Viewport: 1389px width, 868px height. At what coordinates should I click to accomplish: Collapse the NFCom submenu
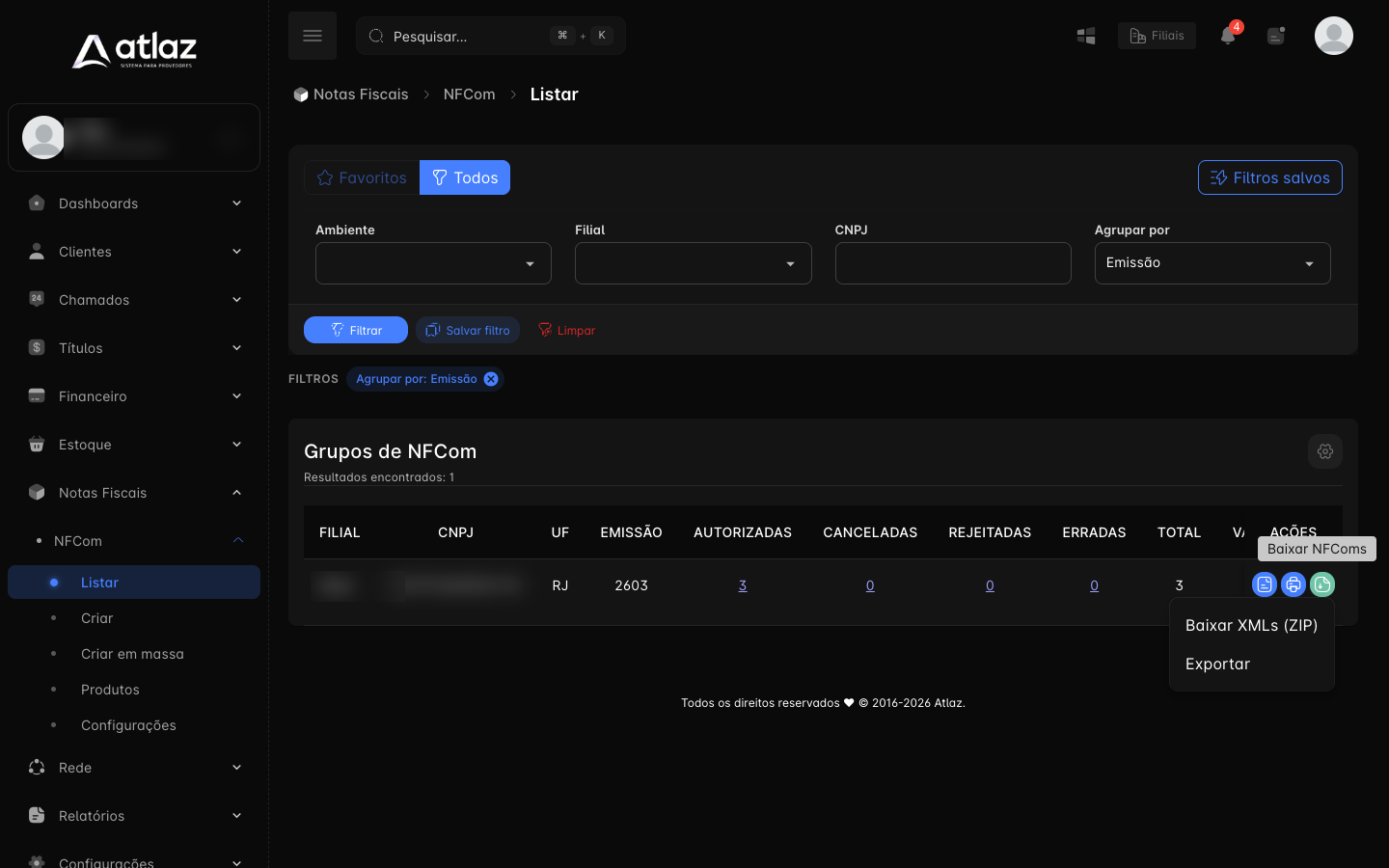pos(134,541)
